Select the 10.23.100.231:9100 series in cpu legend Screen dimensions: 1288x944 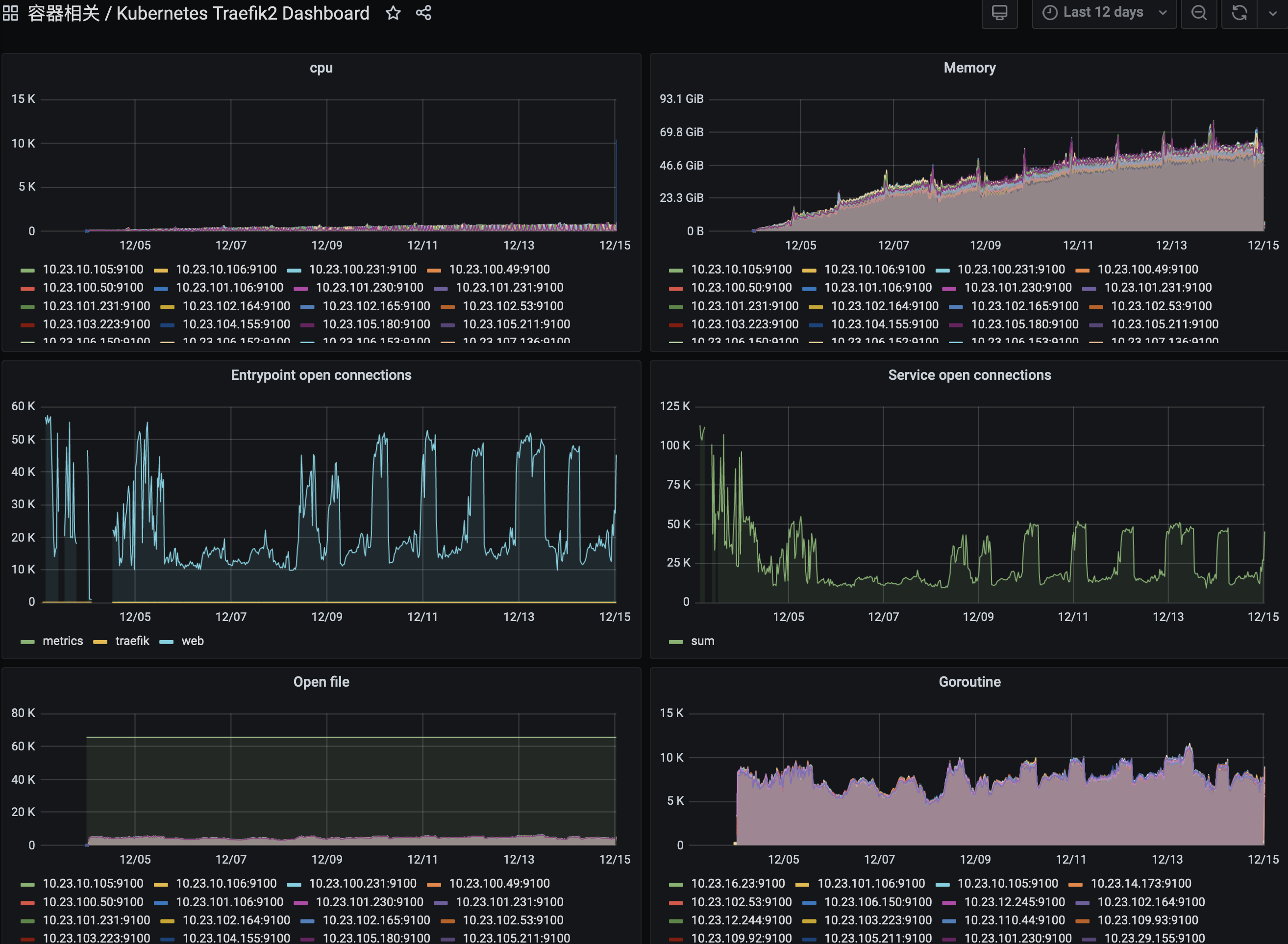click(x=362, y=269)
